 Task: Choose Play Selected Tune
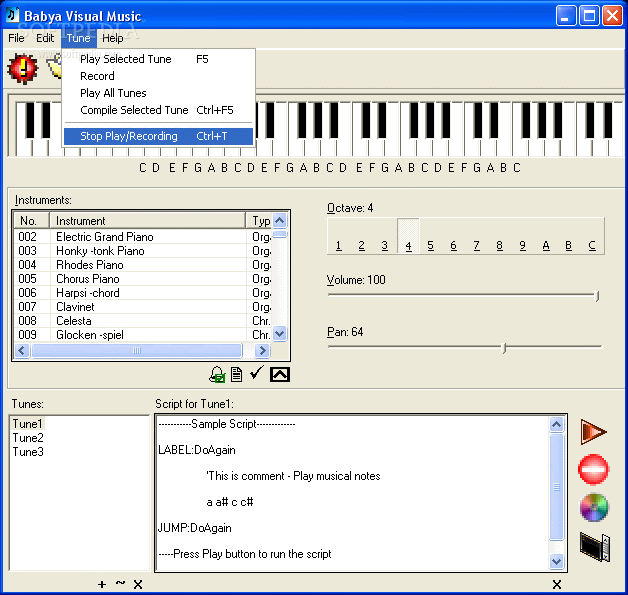click(158, 59)
